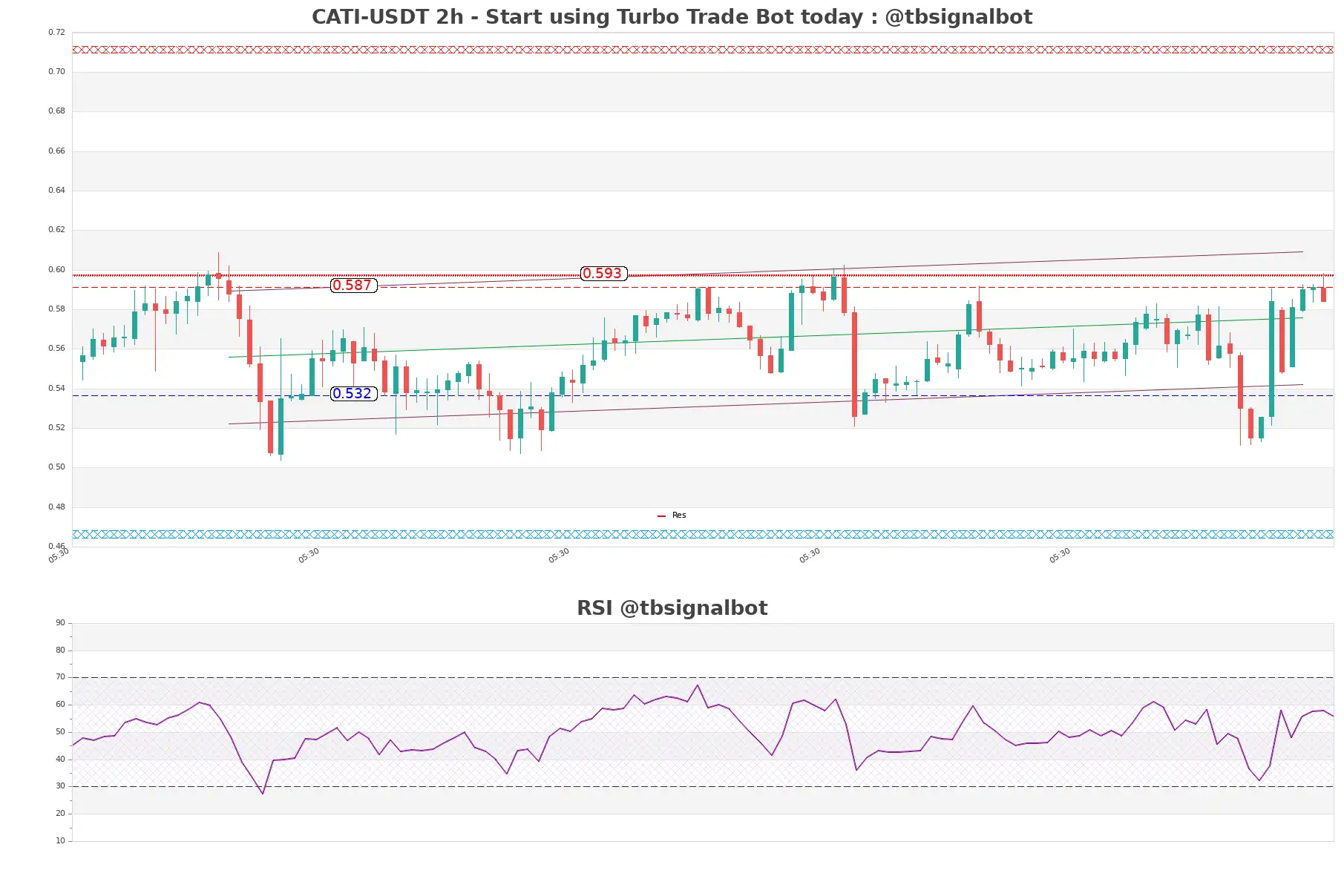Click the 0.48 price axis label

coord(56,507)
